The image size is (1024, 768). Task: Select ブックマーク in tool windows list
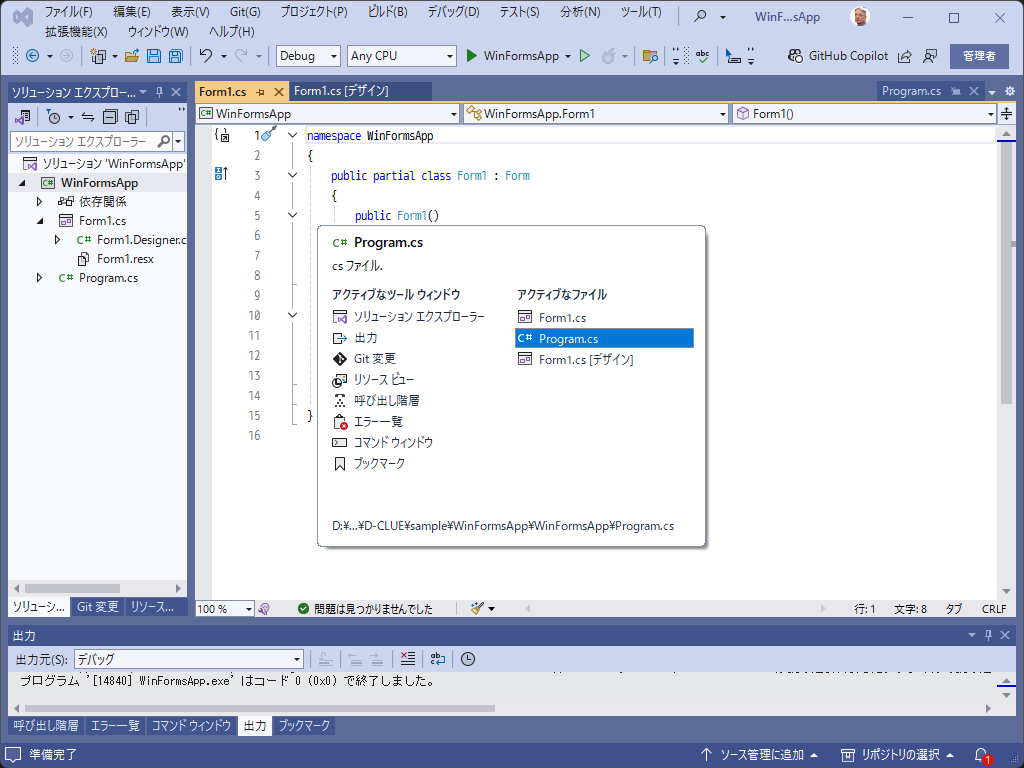pos(368,463)
